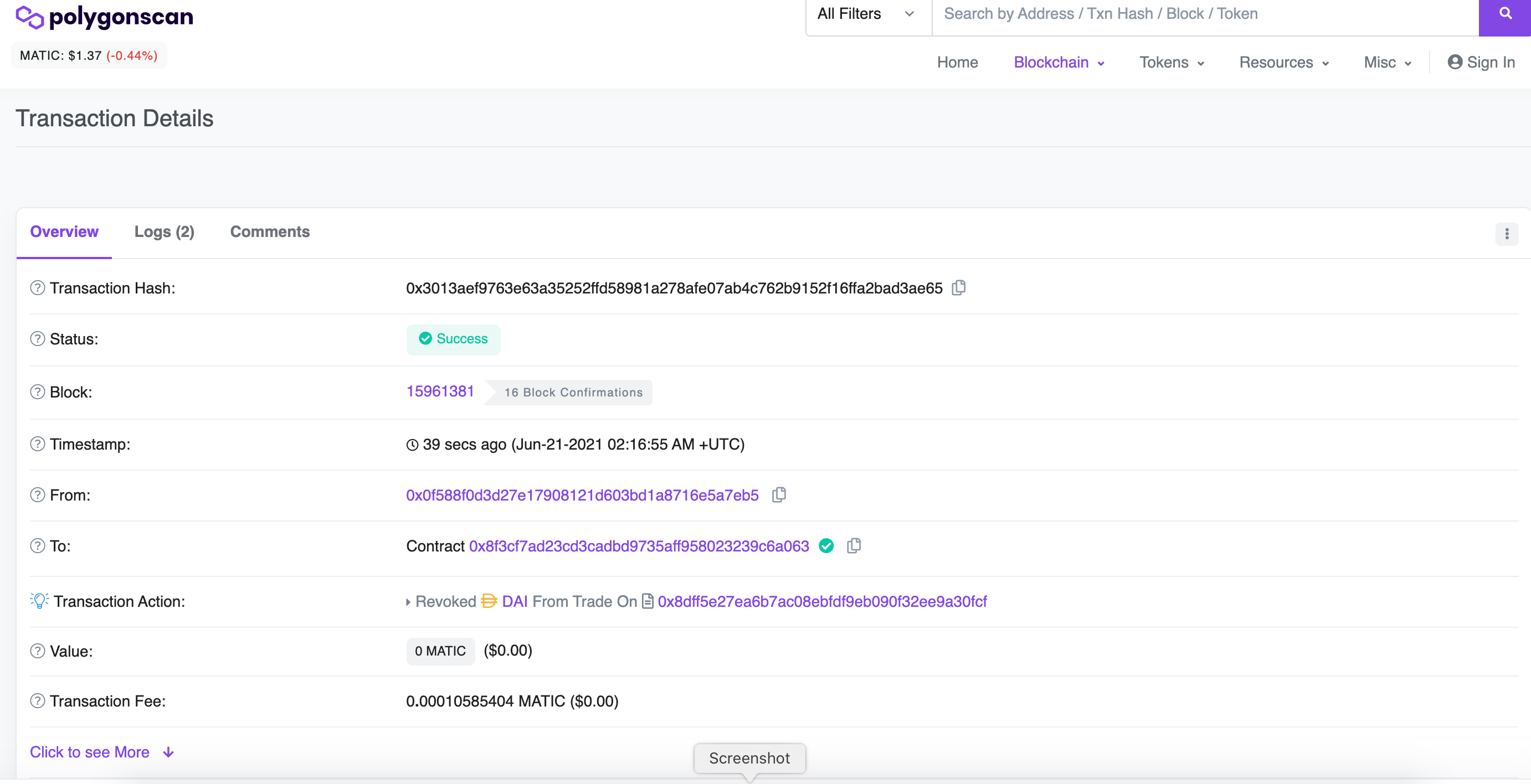Select the transaction hash text
This screenshot has height=784, width=1531.
click(674, 288)
